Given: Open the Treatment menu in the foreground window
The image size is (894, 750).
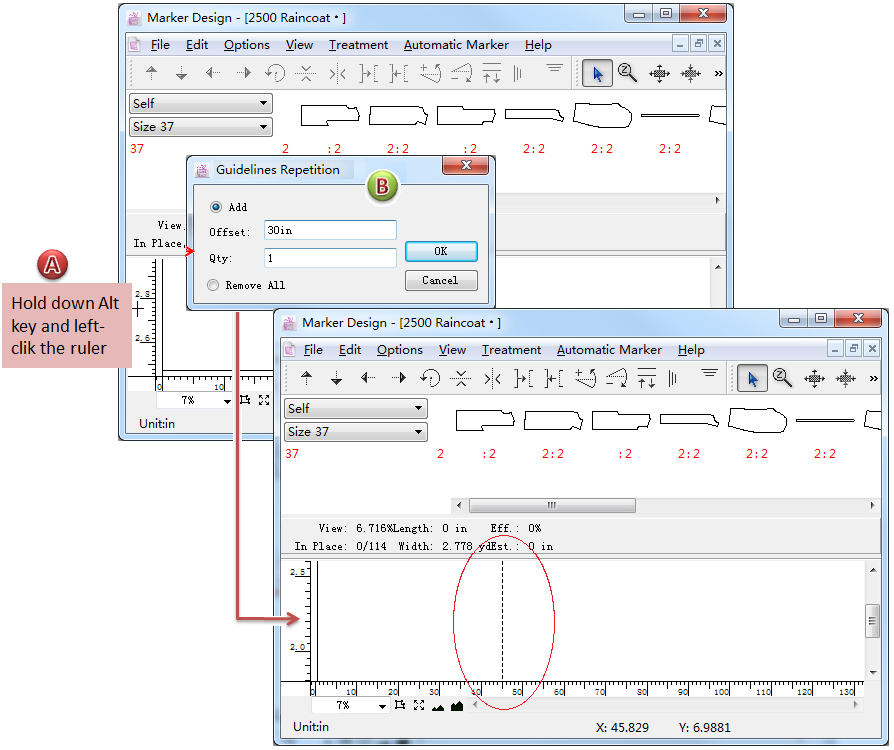Looking at the screenshot, I should point(511,350).
